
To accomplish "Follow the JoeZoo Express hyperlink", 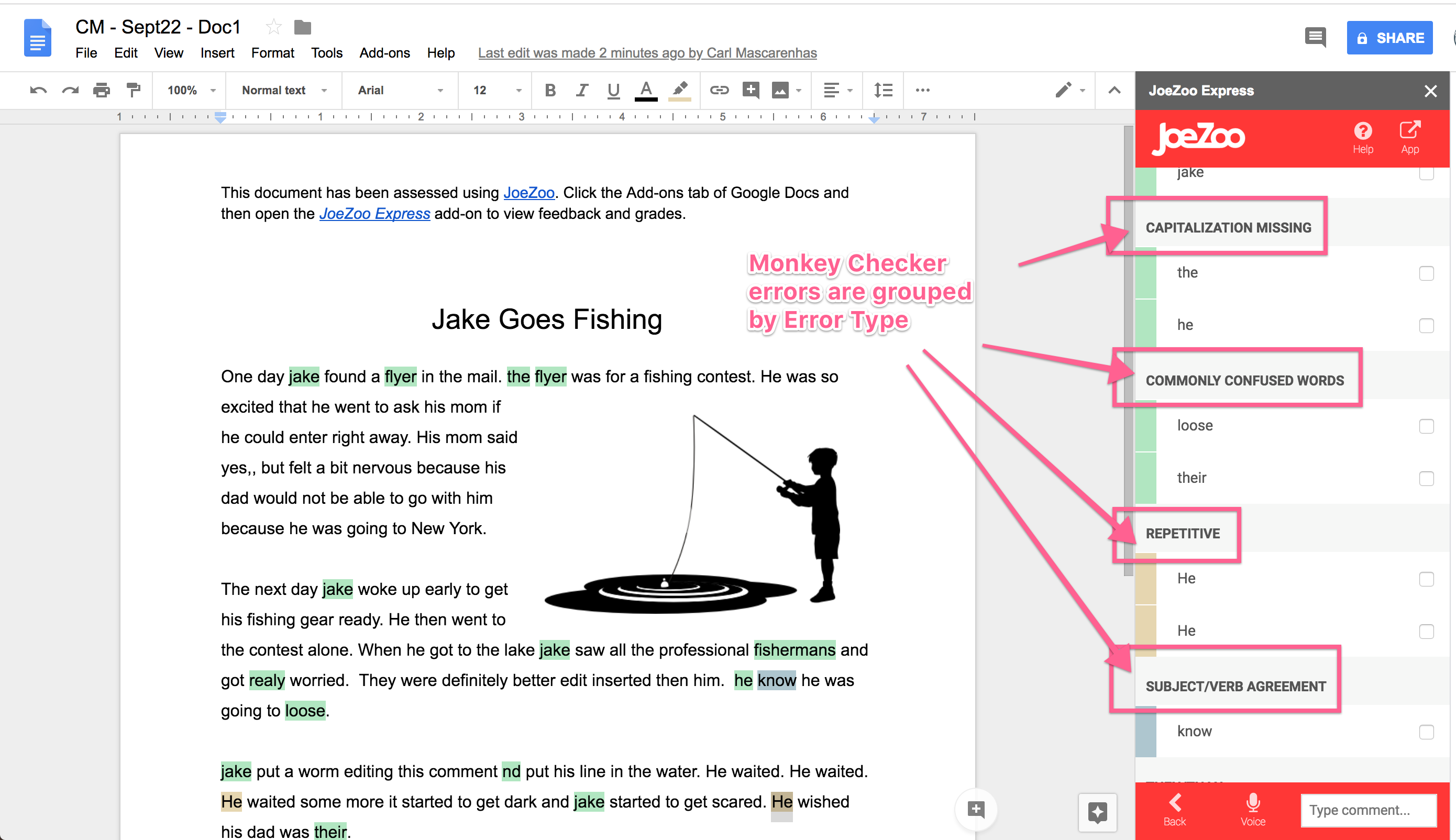I will [374, 214].
